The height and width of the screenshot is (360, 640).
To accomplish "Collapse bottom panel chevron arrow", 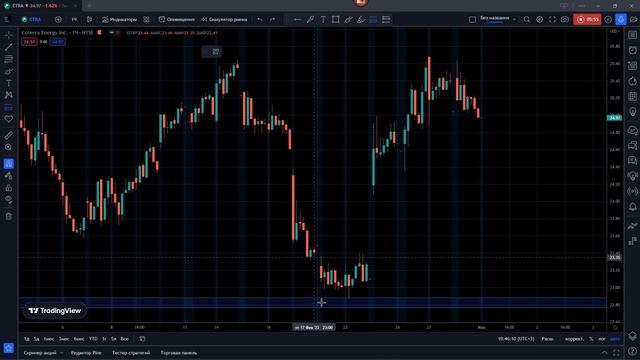I will coord(604,353).
